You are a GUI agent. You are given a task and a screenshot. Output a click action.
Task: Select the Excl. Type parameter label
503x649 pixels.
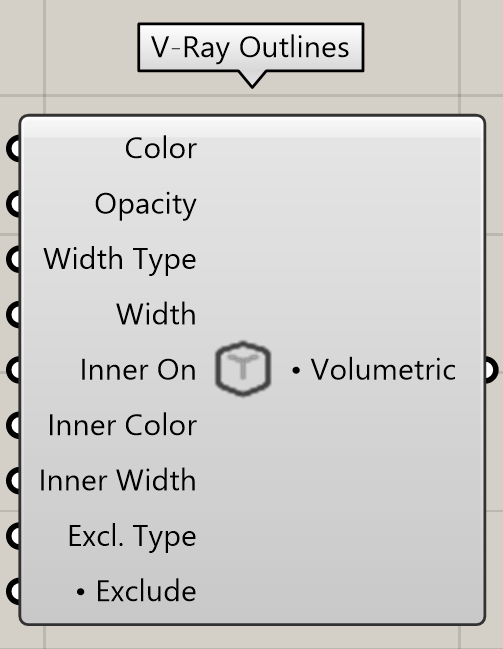click(x=132, y=536)
